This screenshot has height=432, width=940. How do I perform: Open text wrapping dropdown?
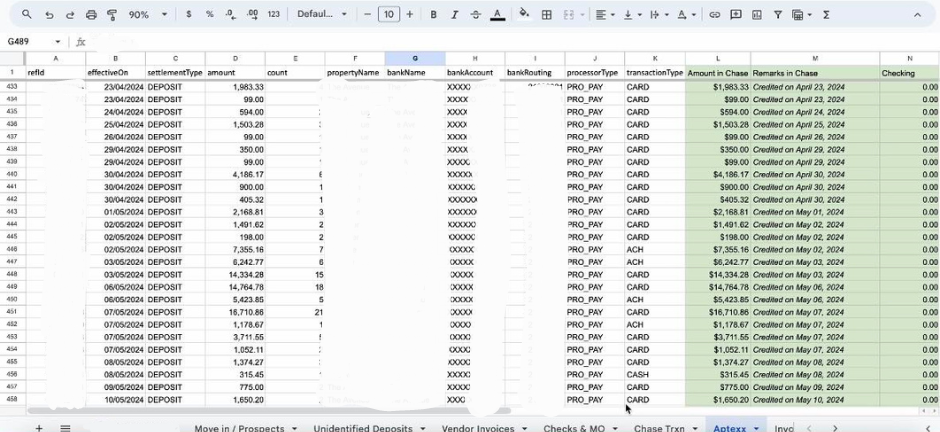tap(659, 14)
